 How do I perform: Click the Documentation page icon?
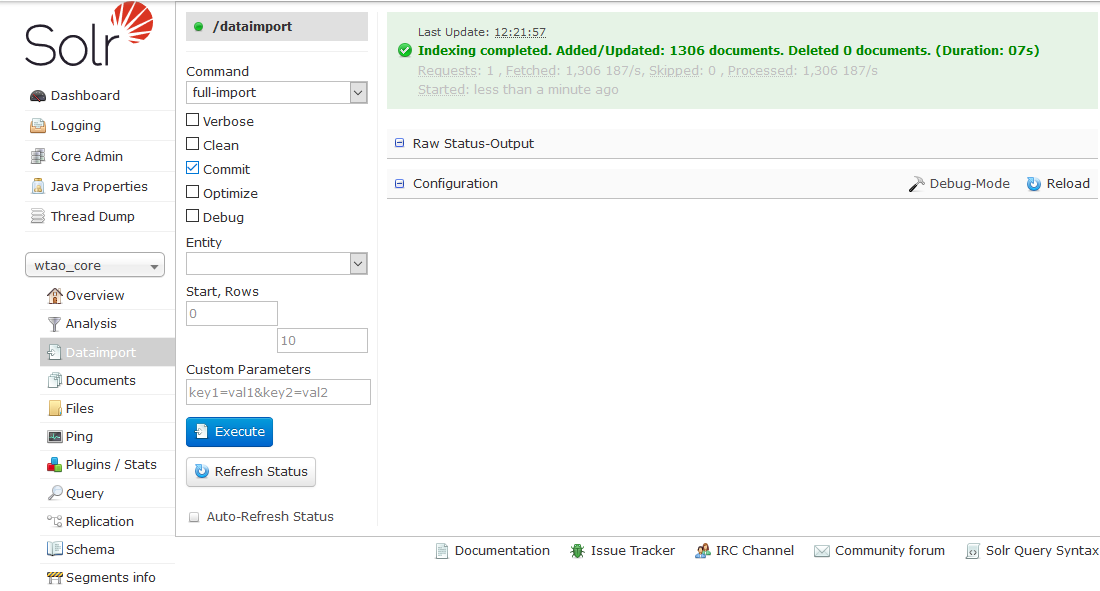[441, 551]
